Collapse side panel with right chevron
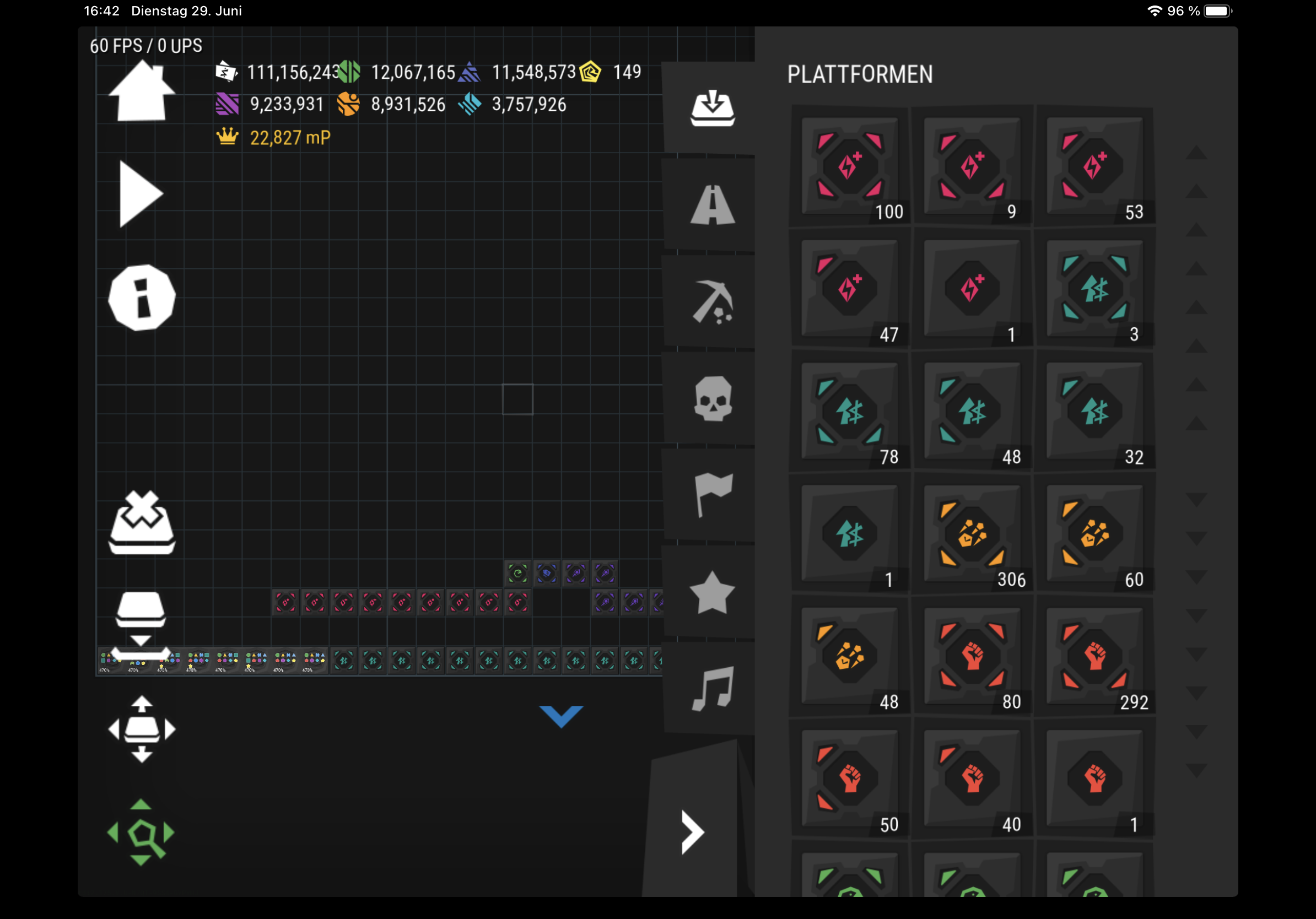The image size is (1316, 919). [692, 832]
